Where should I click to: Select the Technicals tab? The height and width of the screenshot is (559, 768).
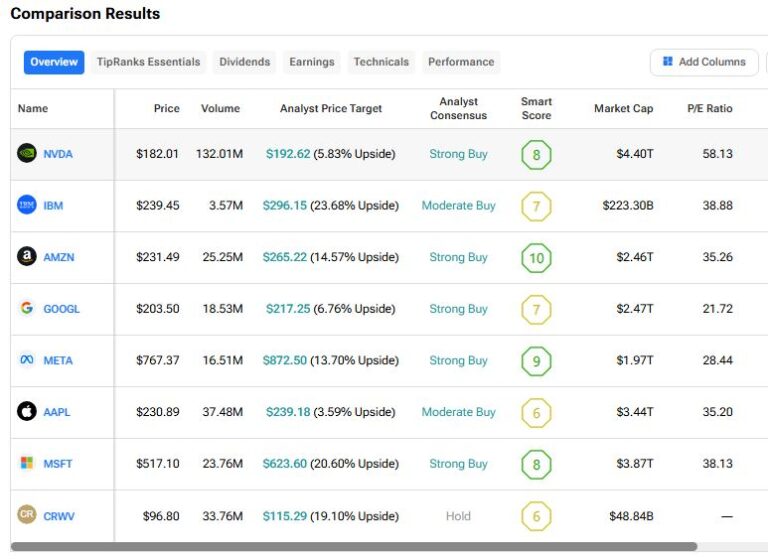point(381,62)
